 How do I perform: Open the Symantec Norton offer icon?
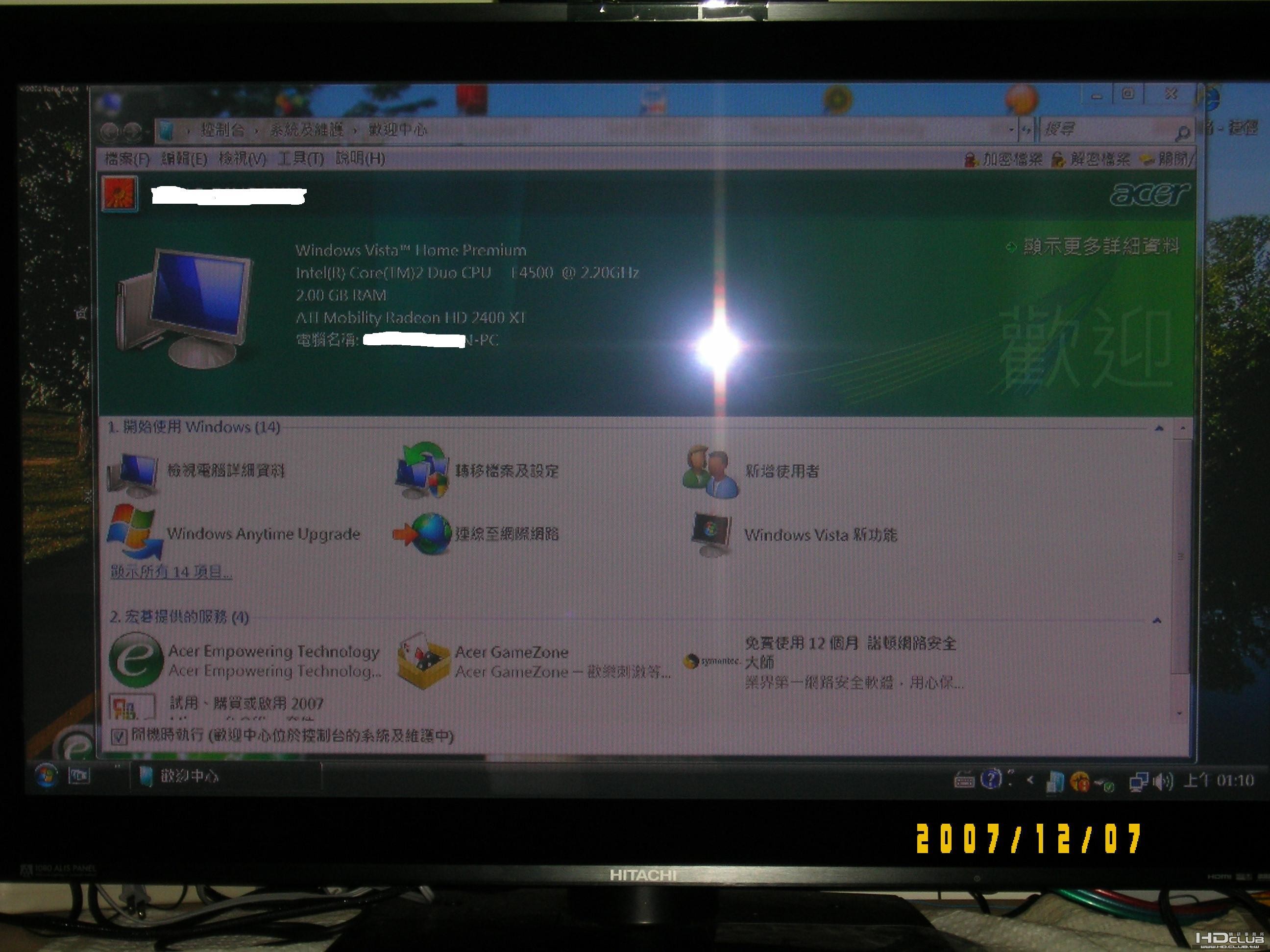tap(712, 661)
